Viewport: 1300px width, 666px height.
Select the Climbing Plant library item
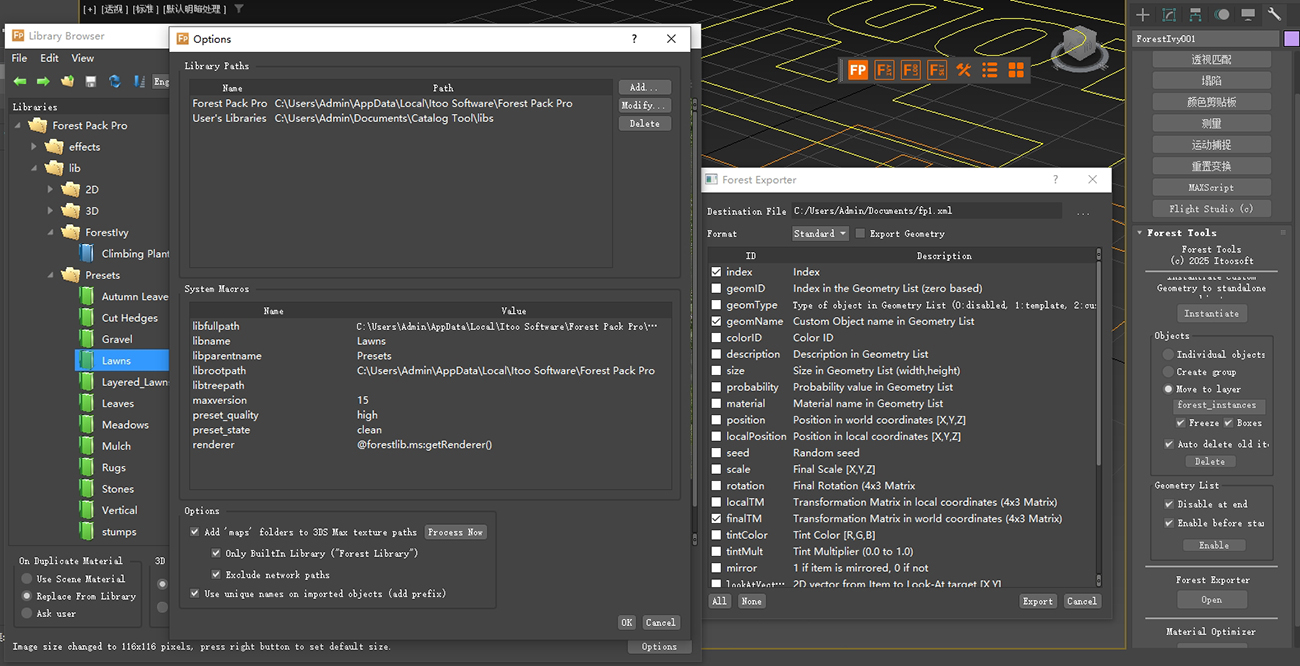coord(135,254)
